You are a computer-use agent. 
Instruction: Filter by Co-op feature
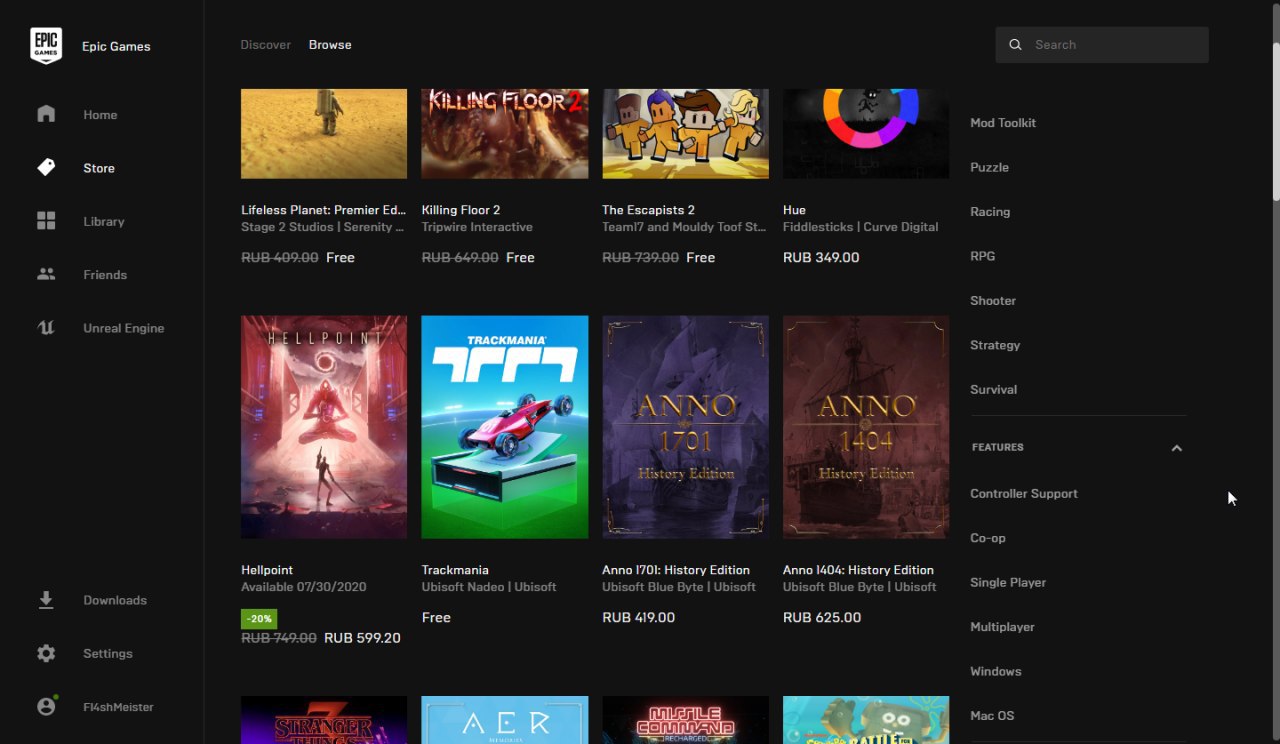(x=988, y=538)
